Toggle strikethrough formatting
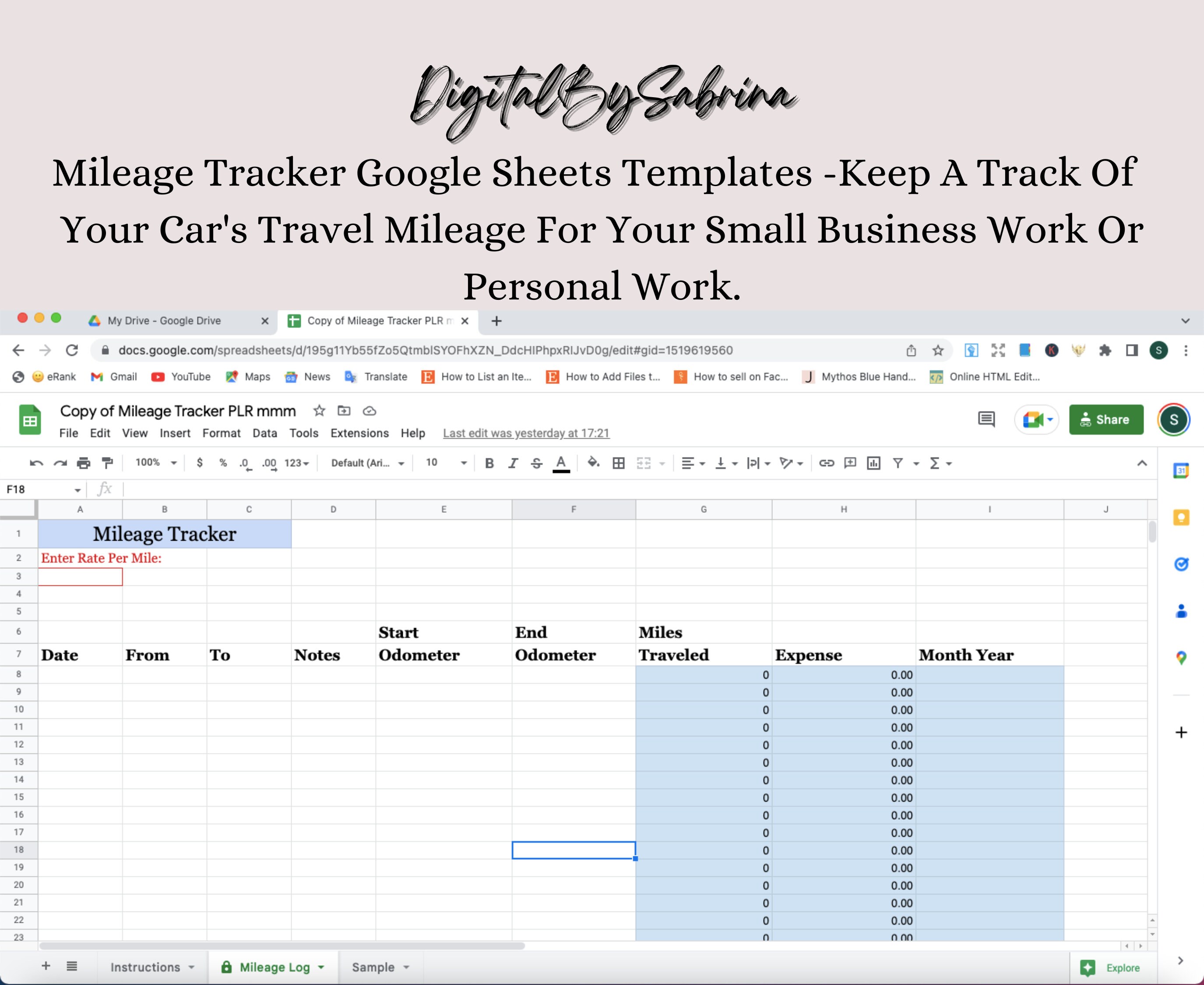 [537, 464]
